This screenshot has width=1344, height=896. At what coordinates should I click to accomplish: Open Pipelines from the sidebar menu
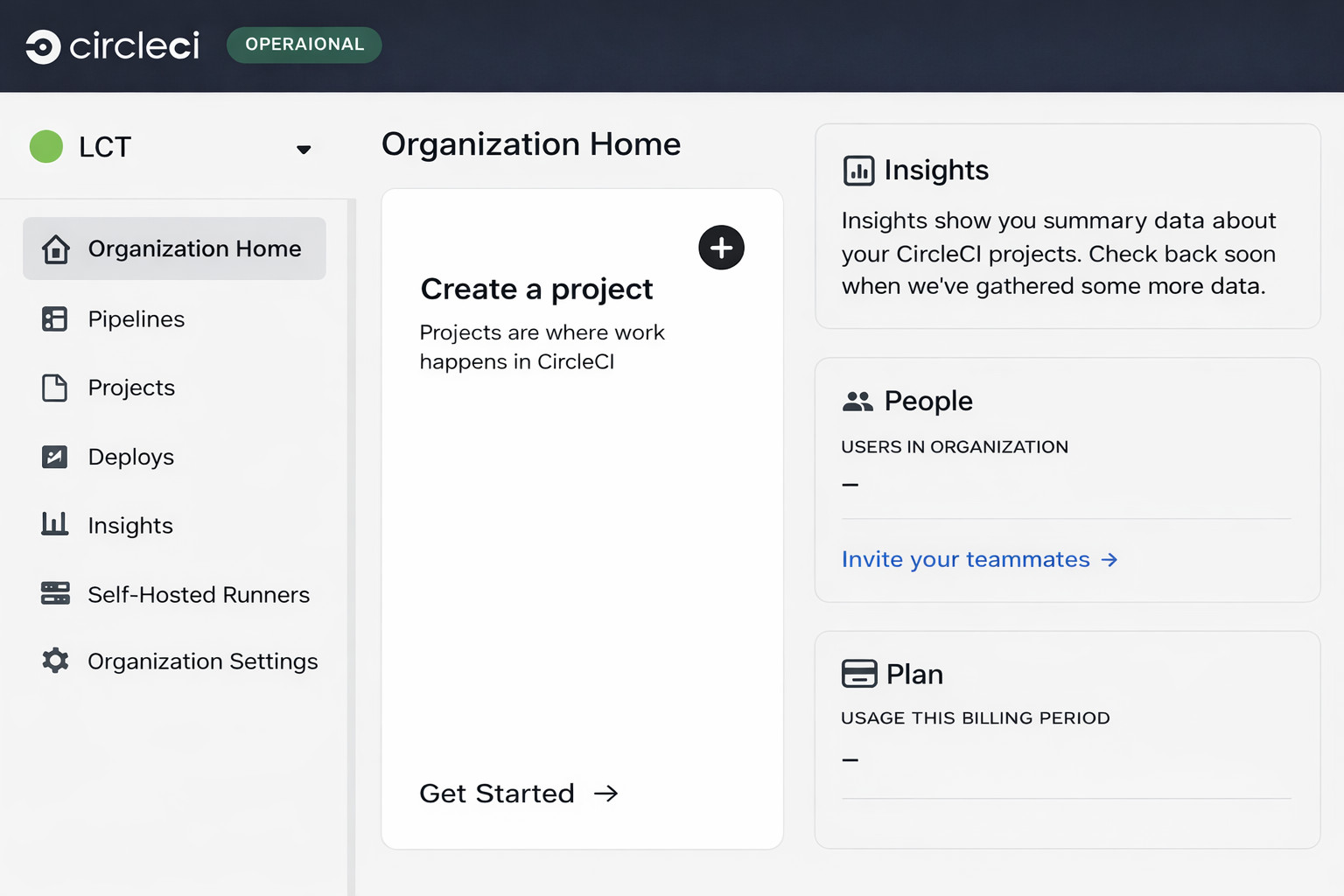tap(136, 319)
